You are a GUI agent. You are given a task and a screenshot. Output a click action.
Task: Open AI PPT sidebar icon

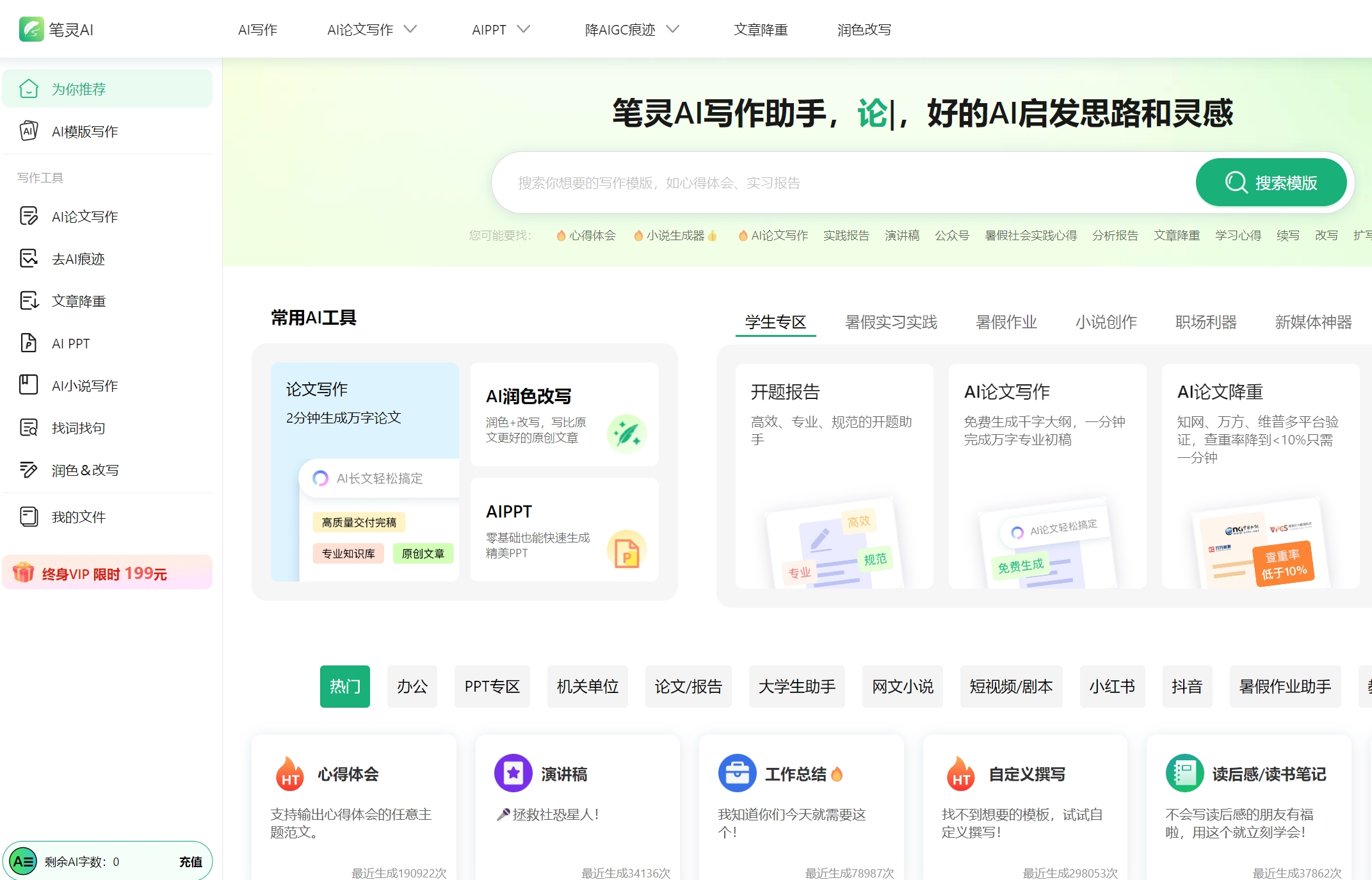[x=29, y=343]
